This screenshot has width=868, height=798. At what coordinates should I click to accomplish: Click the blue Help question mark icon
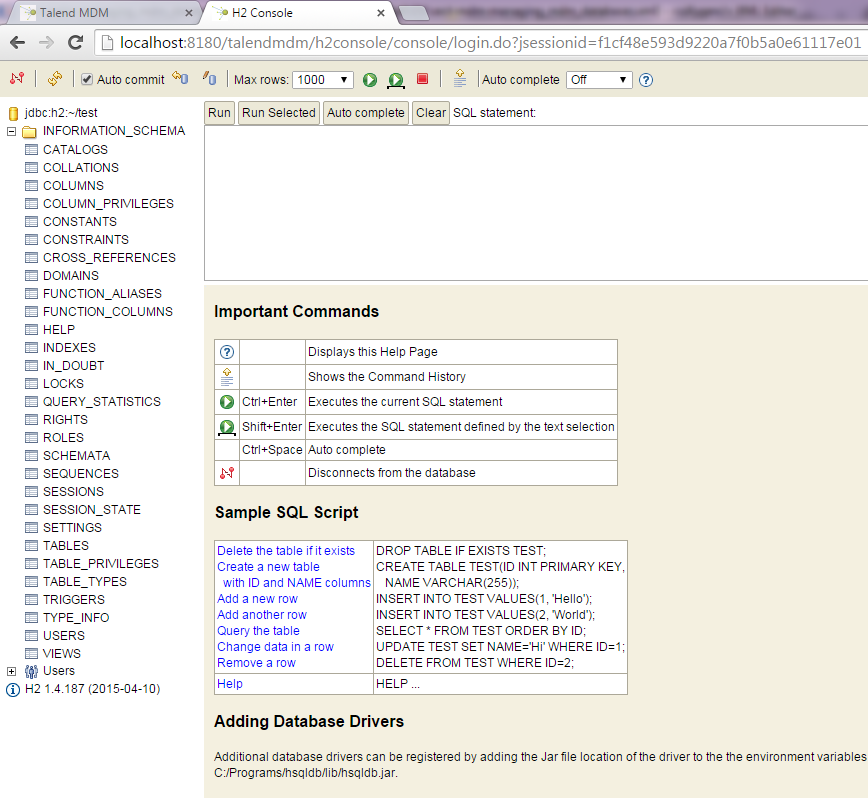(646, 80)
